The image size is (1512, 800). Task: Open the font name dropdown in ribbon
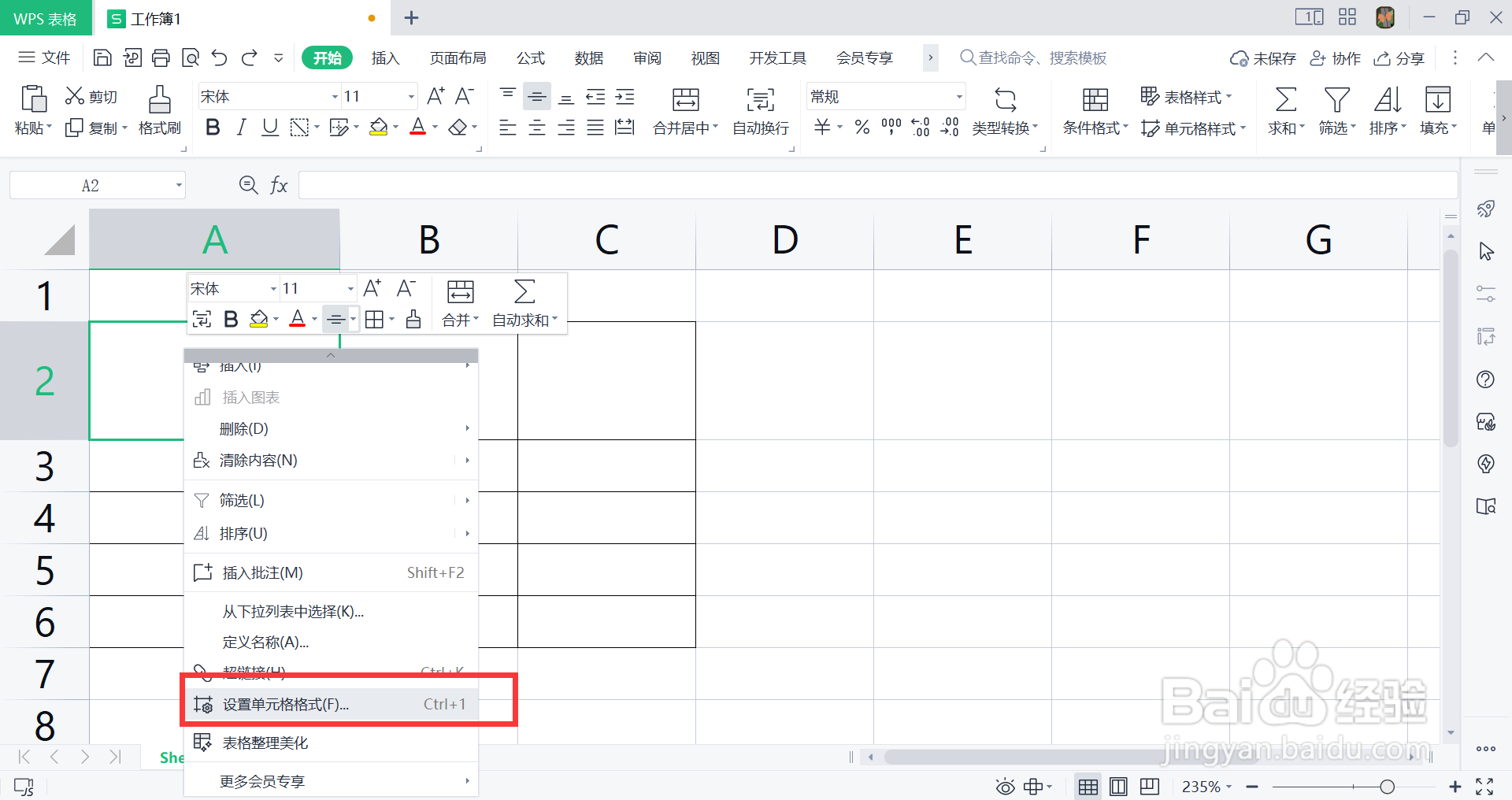335,97
